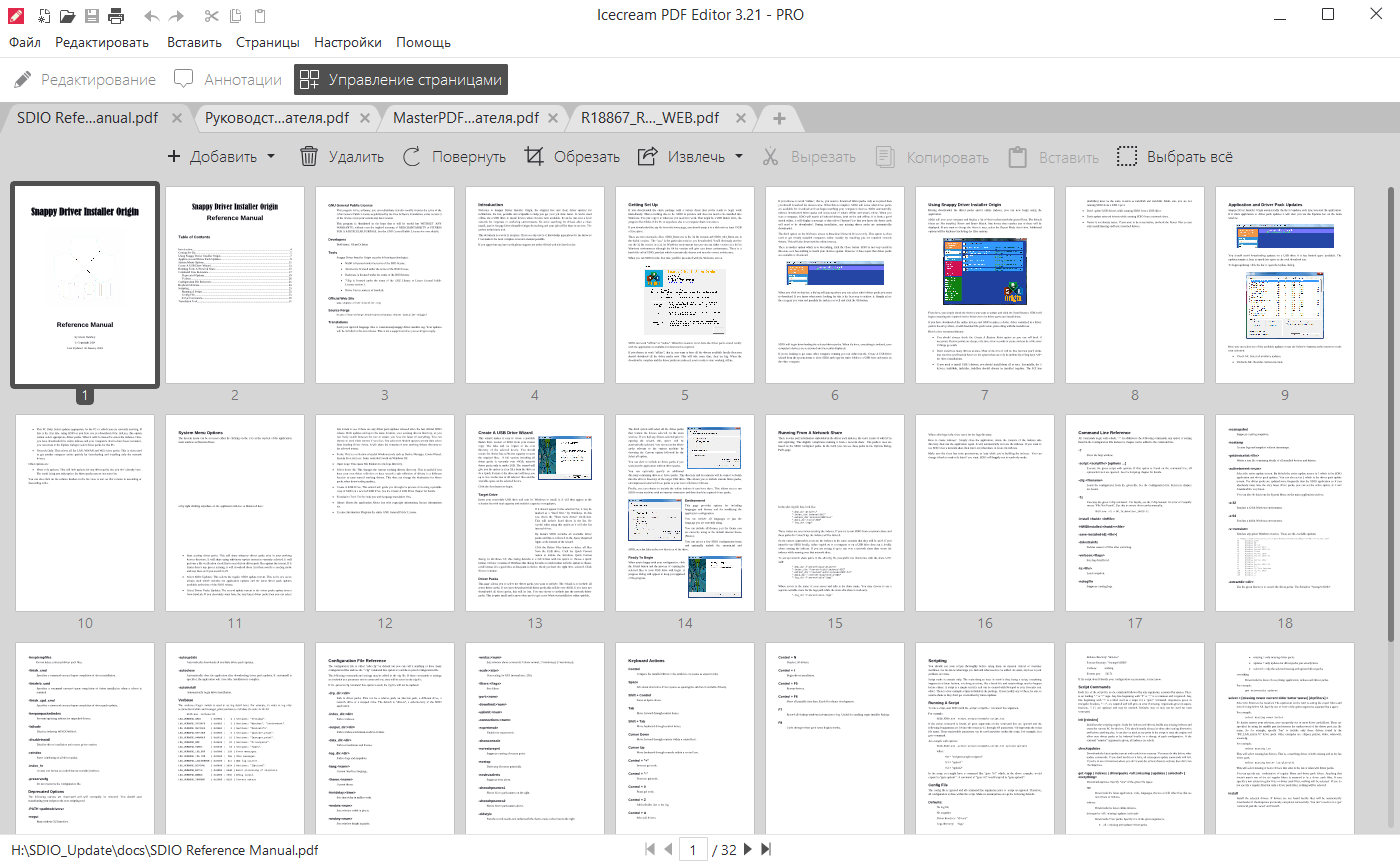Click the new document icon in title bar
The image size is (1400, 864).
coord(40,15)
